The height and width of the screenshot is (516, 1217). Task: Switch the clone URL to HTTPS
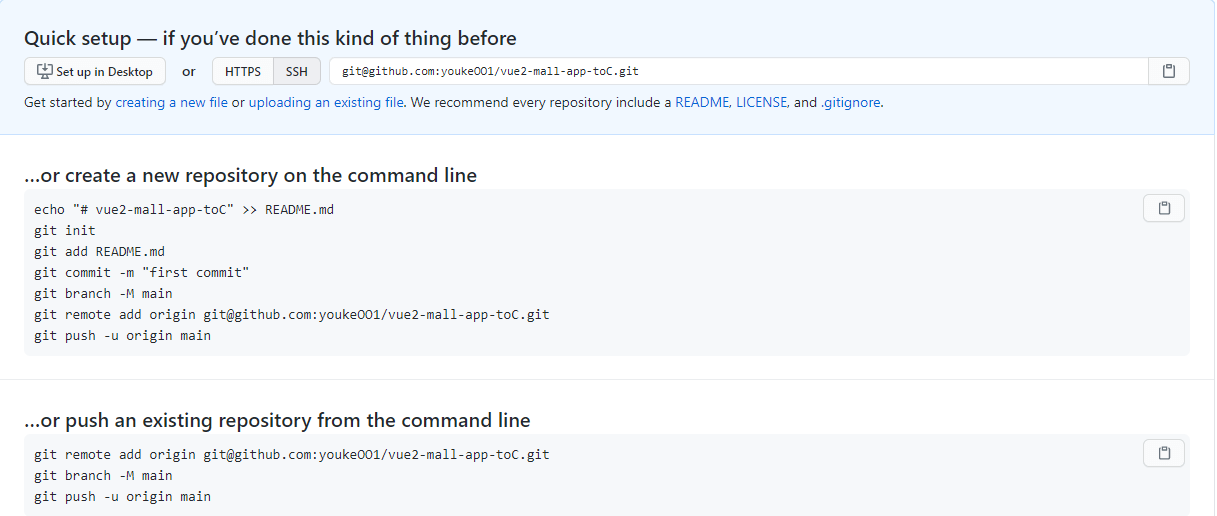click(243, 71)
